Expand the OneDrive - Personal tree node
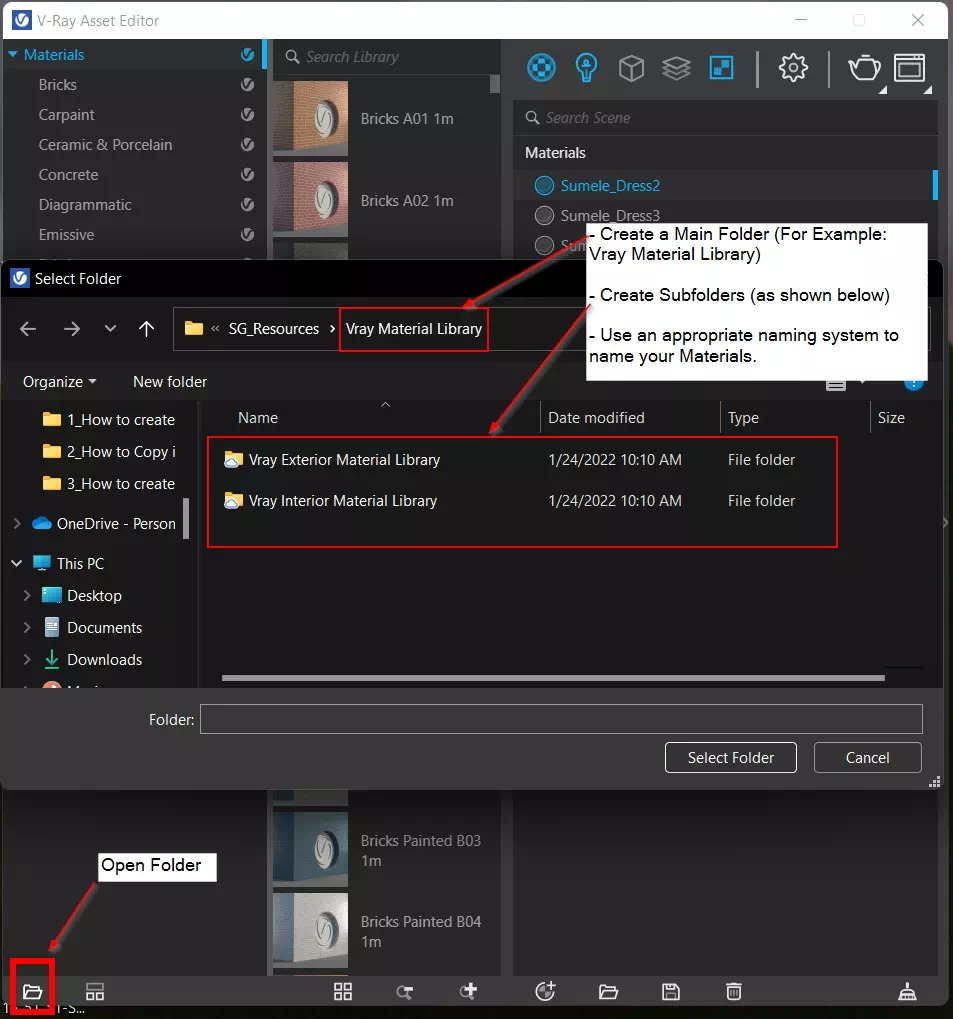953x1019 pixels. pos(17,524)
